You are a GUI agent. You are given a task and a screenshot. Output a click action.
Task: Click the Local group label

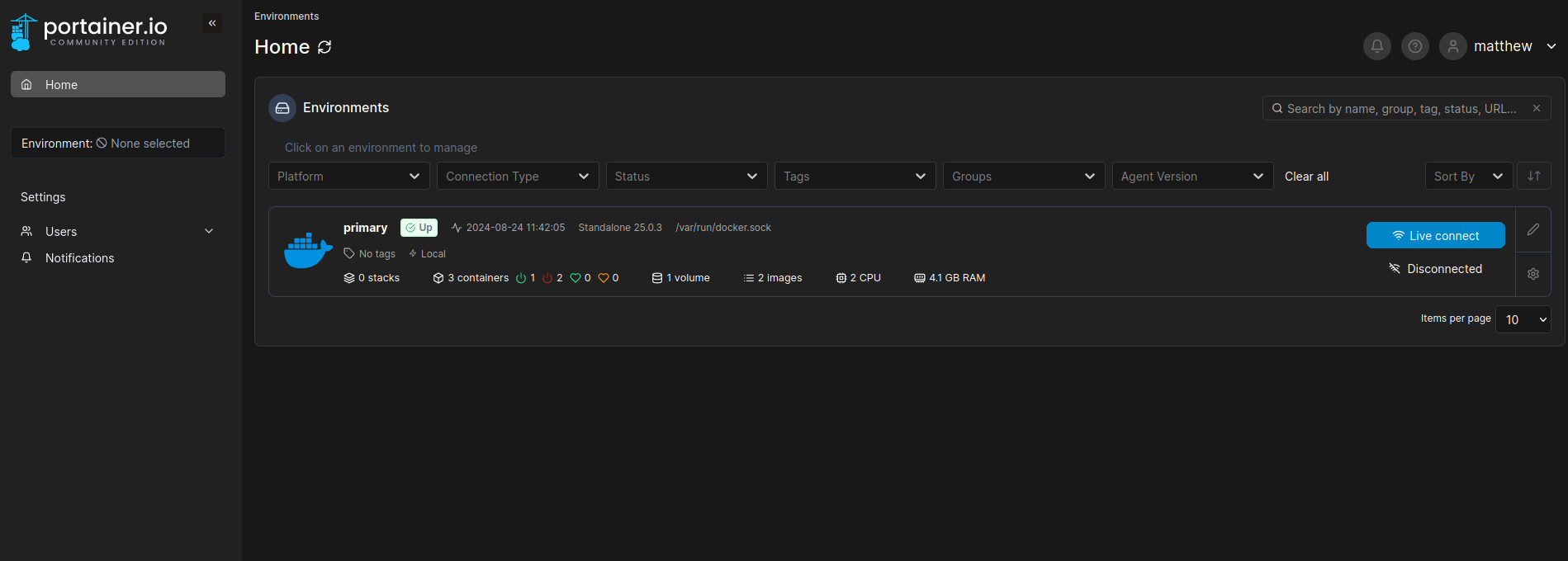pos(433,254)
